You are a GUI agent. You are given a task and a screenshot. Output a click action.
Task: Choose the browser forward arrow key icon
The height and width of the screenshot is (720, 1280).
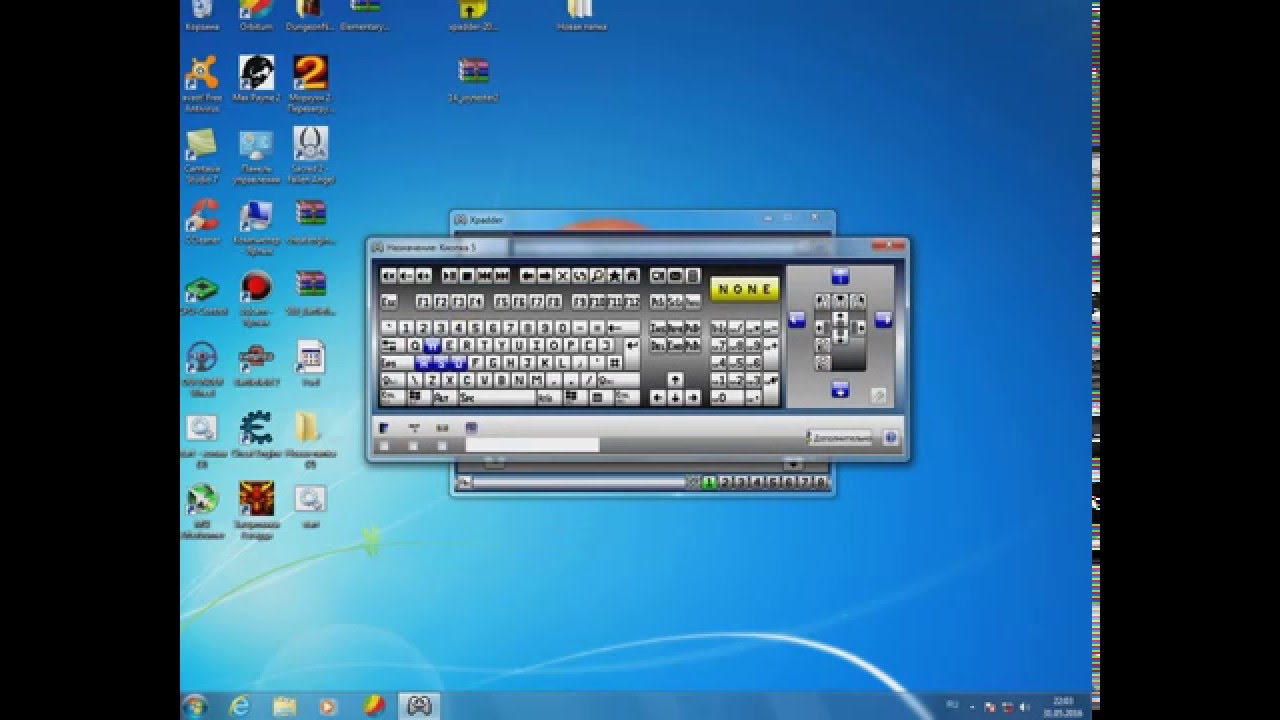[x=545, y=275]
